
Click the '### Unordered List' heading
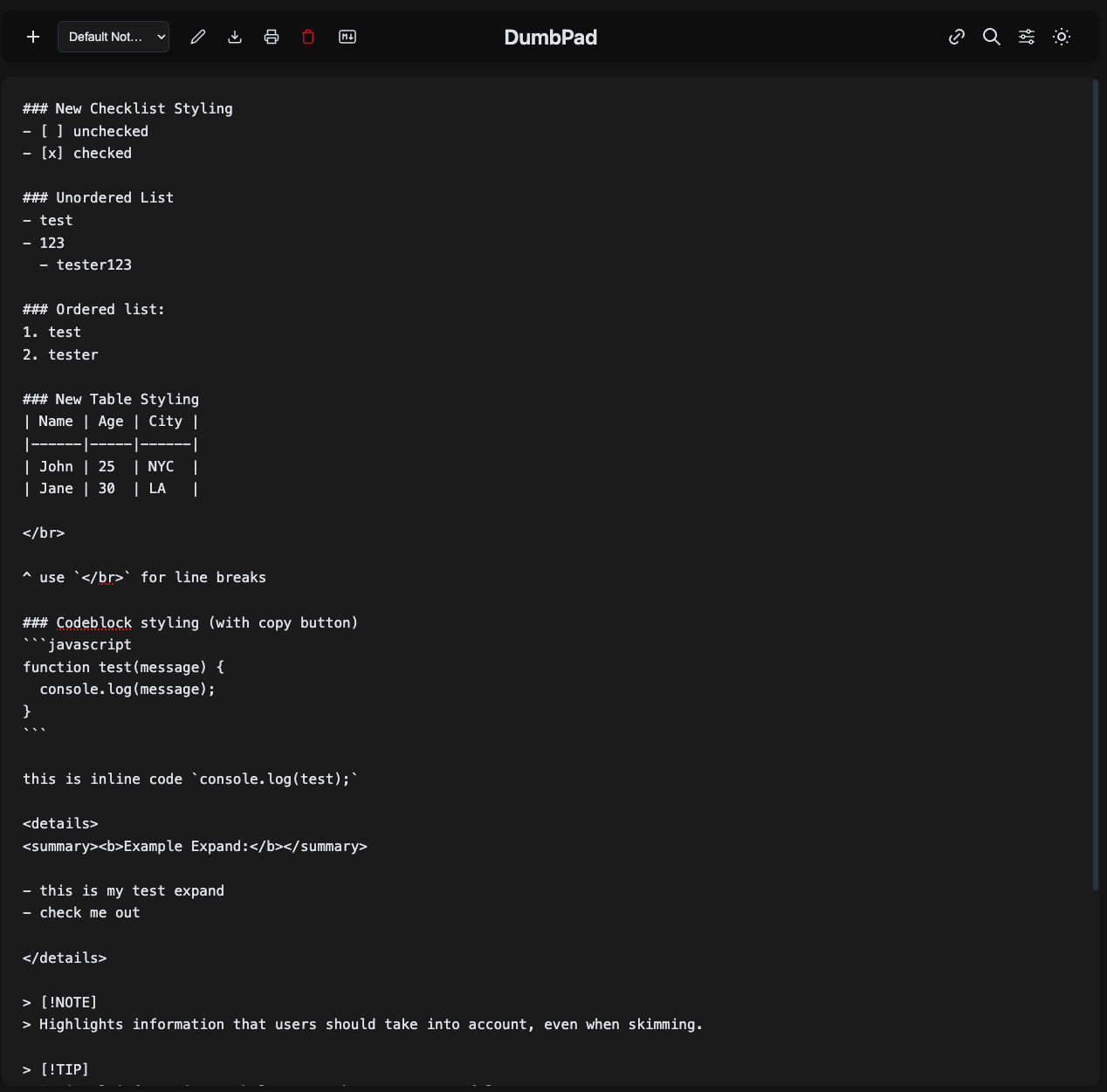(x=99, y=197)
